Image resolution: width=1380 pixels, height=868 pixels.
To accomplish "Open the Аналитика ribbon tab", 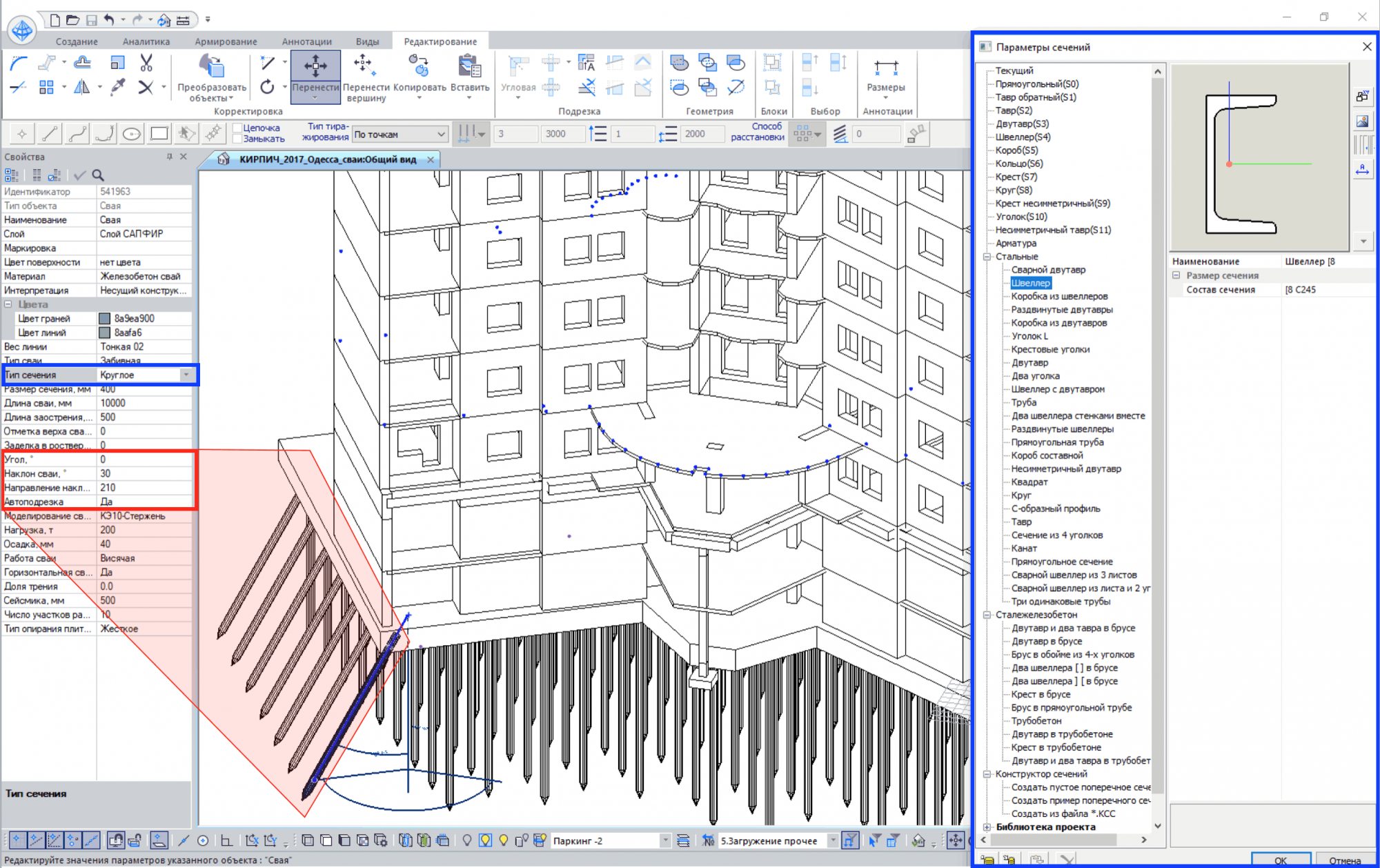I will (x=146, y=41).
